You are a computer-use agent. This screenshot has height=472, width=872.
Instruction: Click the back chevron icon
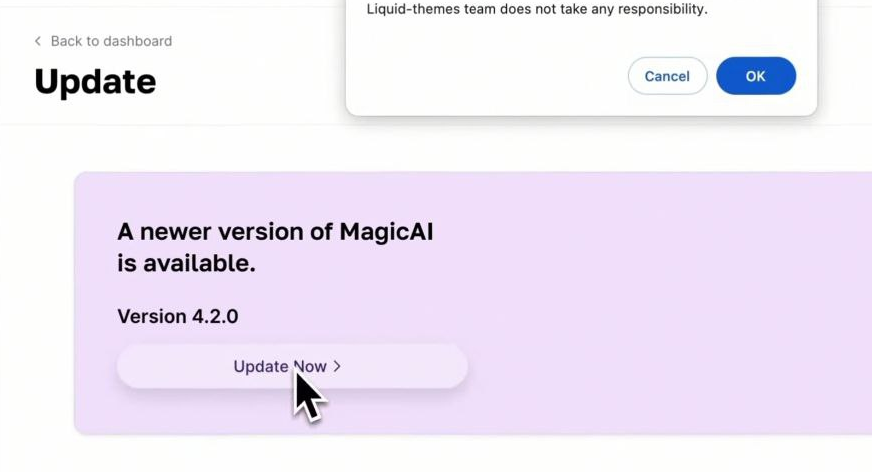(38, 41)
